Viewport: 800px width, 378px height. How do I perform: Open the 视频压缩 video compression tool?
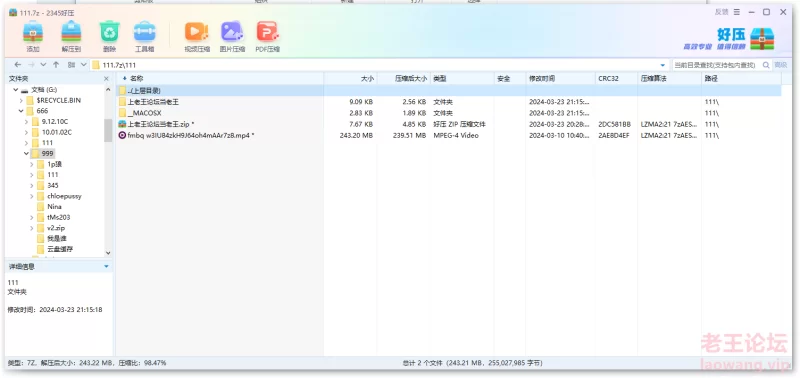coord(196,32)
